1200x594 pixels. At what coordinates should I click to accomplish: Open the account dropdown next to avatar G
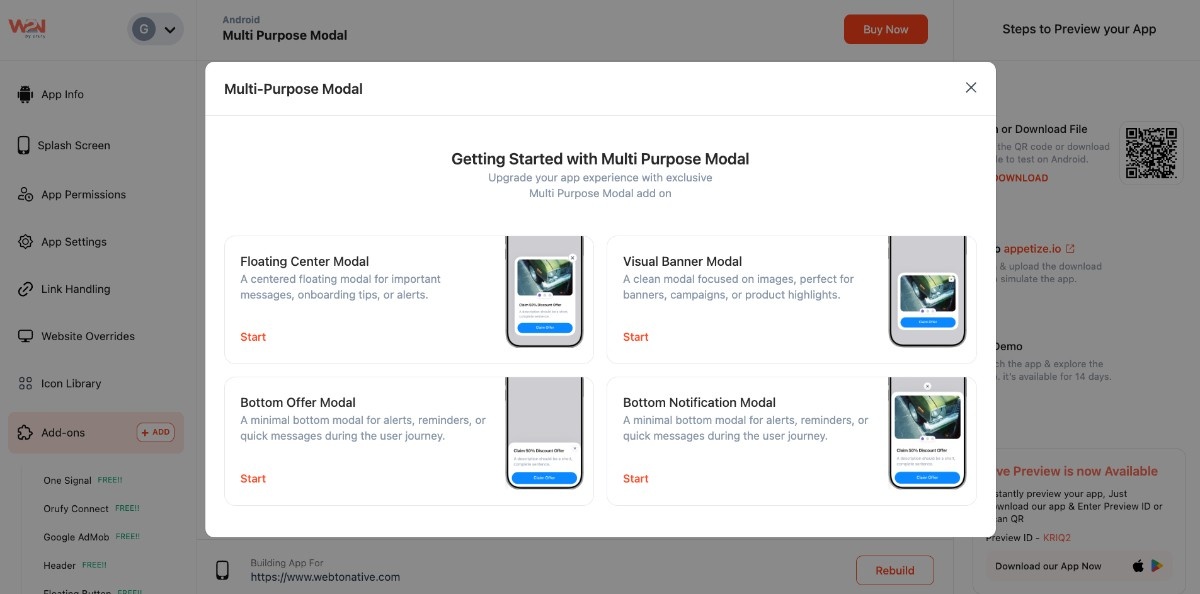[x=170, y=30]
